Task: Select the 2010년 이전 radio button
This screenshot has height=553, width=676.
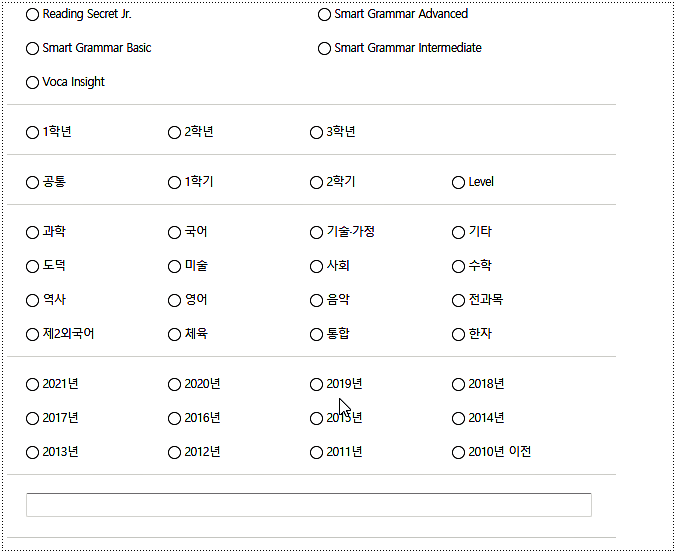Action: pyautogui.click(x=459, y=453)
